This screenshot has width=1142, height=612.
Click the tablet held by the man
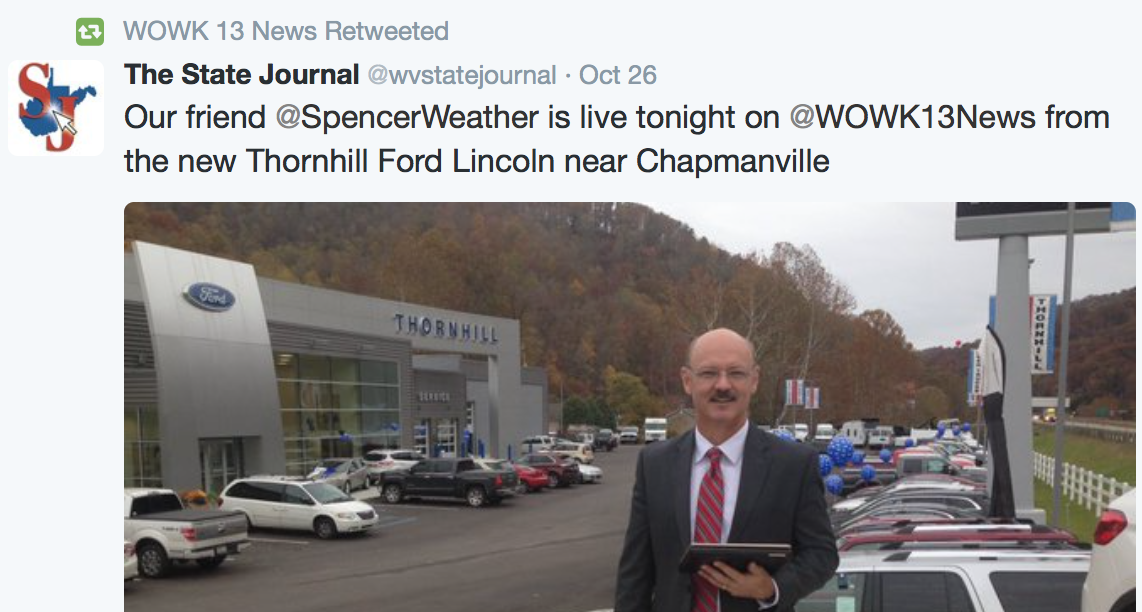[735, 557]
